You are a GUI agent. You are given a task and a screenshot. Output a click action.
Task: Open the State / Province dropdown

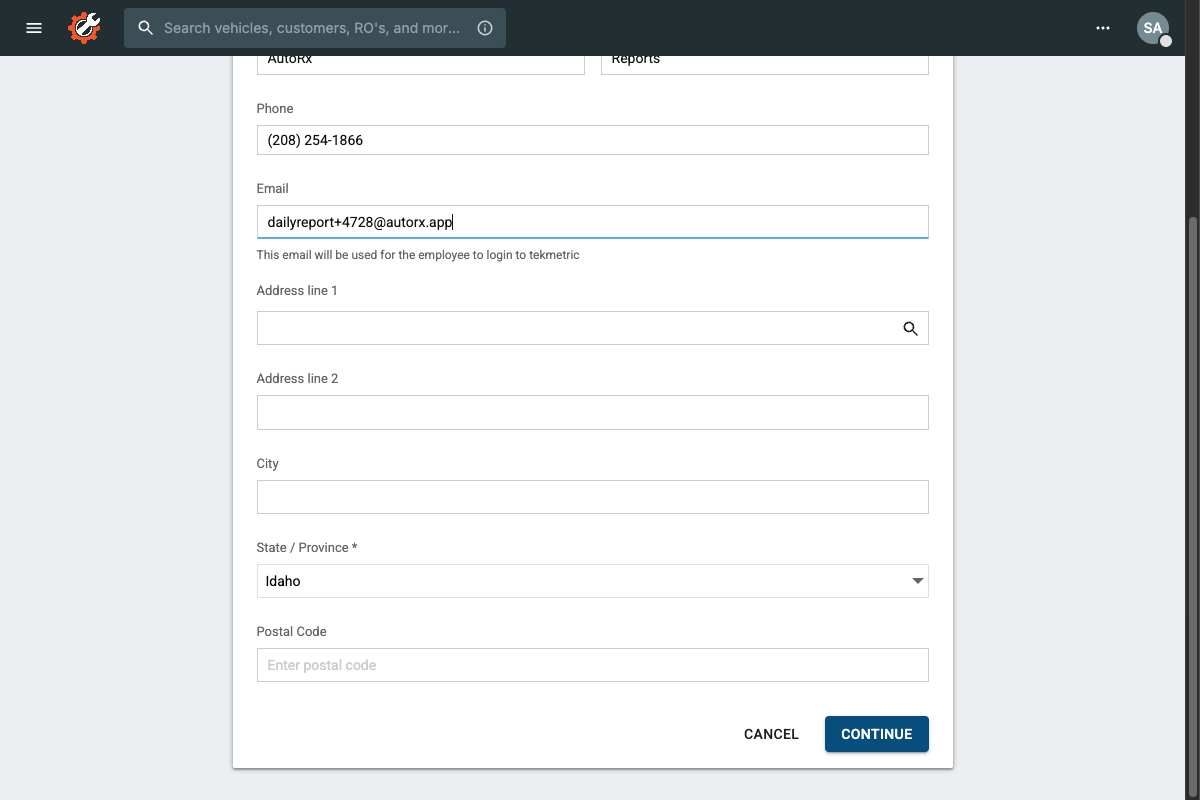click(592, 581)
